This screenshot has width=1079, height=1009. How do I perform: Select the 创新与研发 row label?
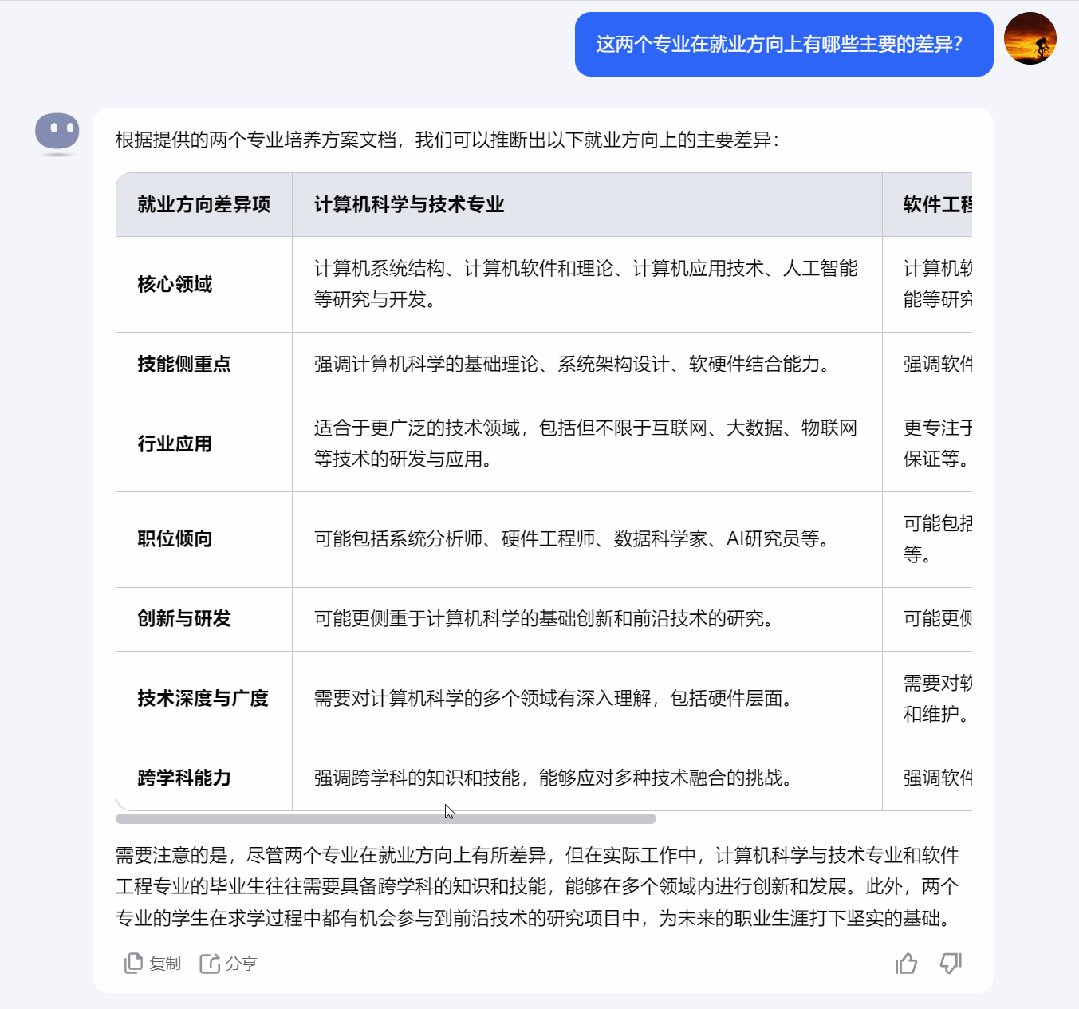pos(184,619)
